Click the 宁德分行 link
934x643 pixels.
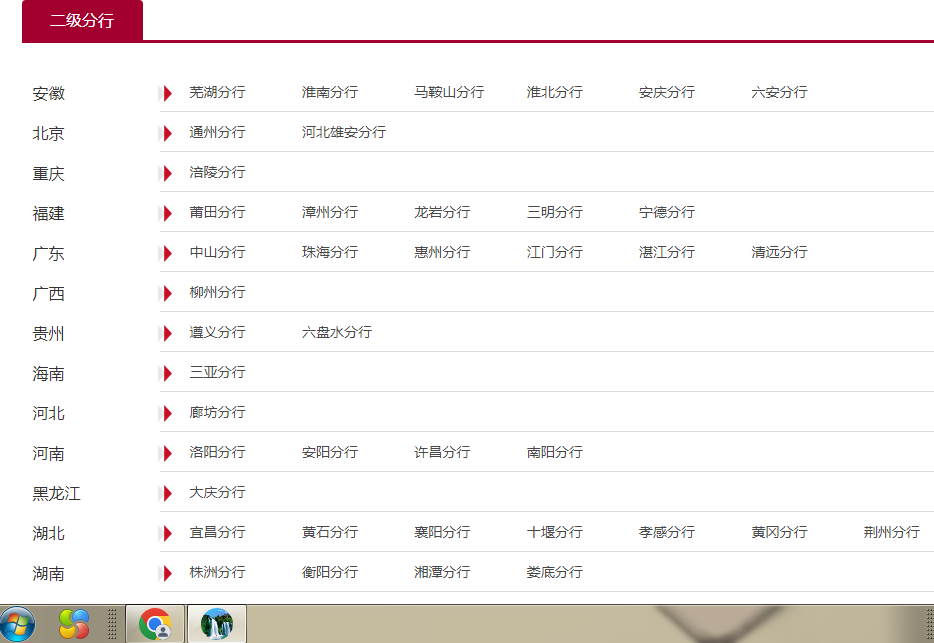click(667, 212)
